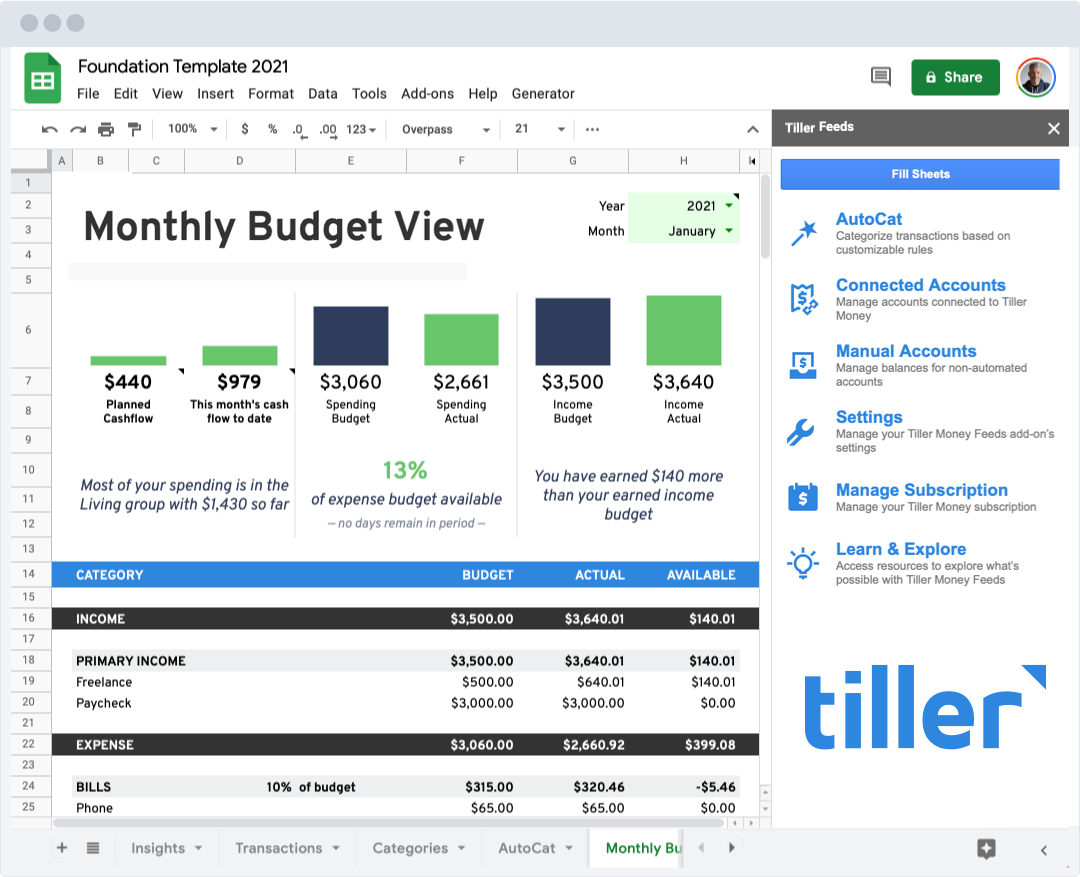Screen dimensions: 1080x877
Task: Open the AutoCat tab menu arrow
Action: pos(569,848)
